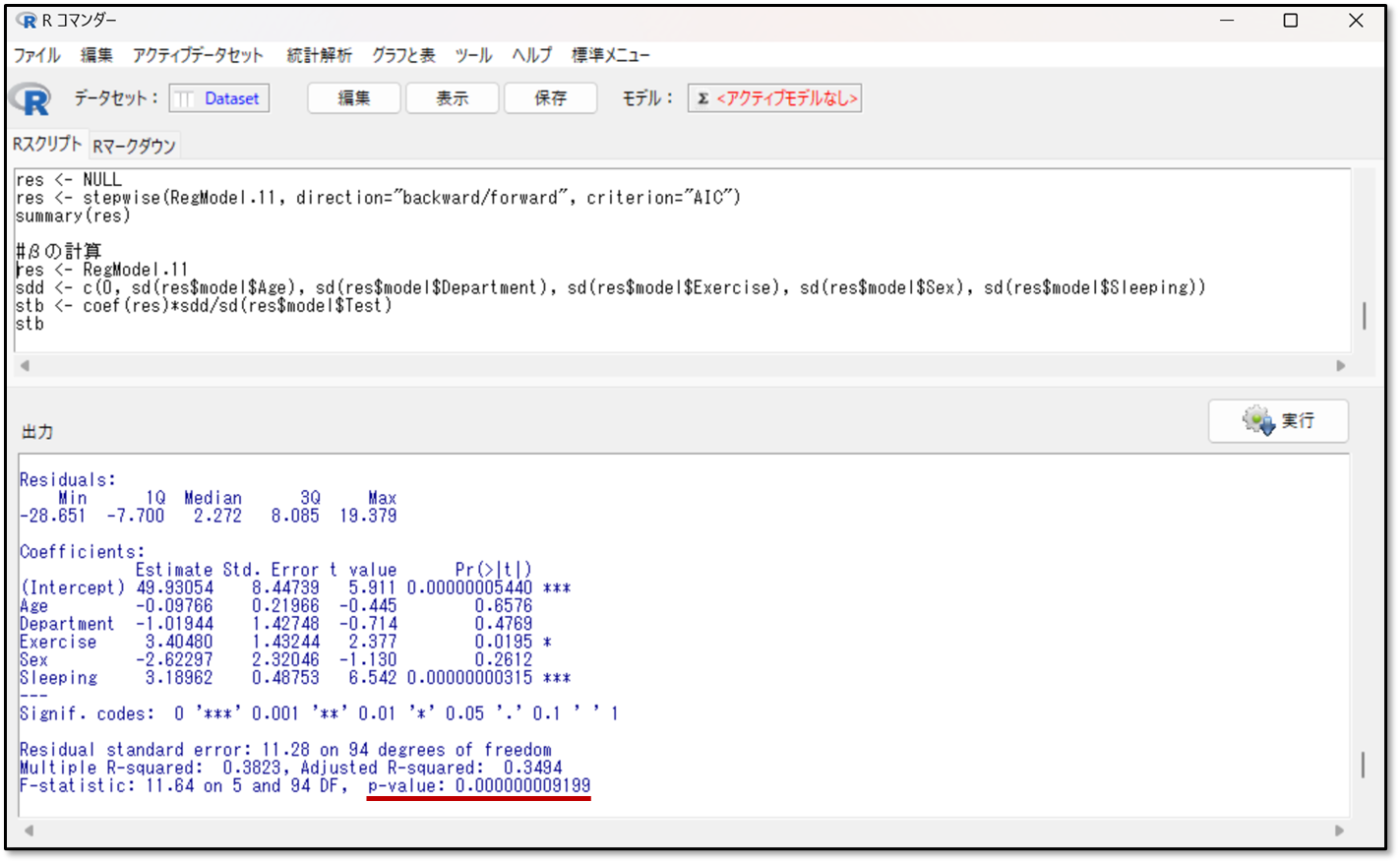Select the Rスクリプト tab
Image resolution: width=1400 pixels, height=863 pixels.
pos(47,144)
